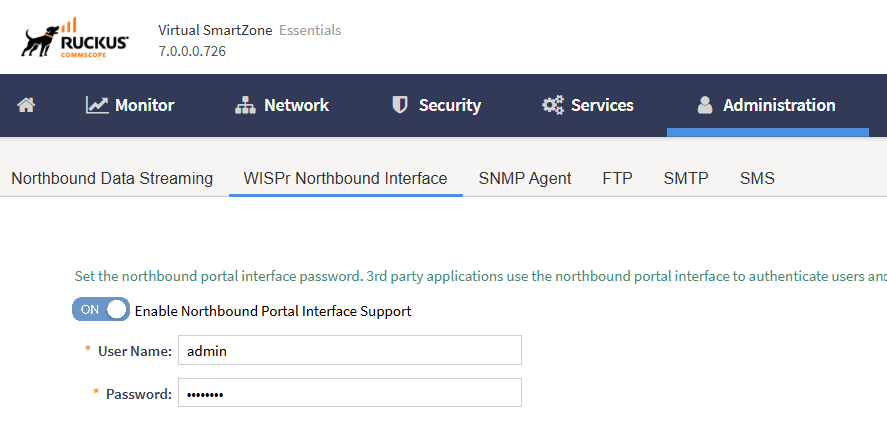Click the User Name input field
This screenshot has height=431, width=887.
pyautogui.click(x=350, y=351)
